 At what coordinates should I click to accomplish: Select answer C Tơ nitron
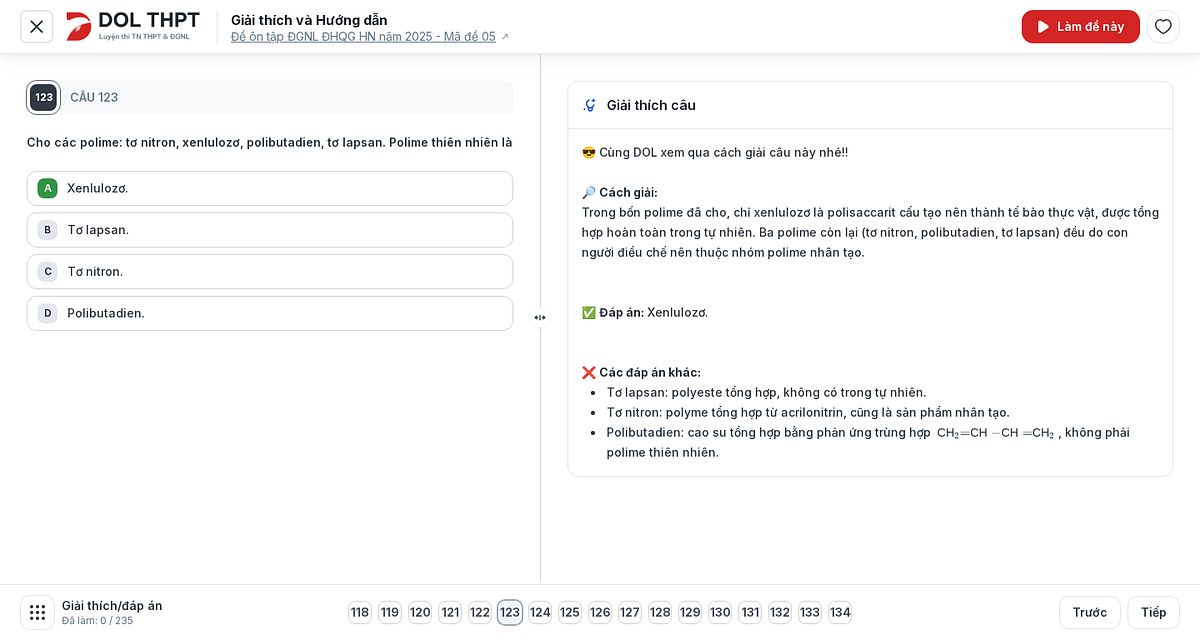tap(270, 272)
